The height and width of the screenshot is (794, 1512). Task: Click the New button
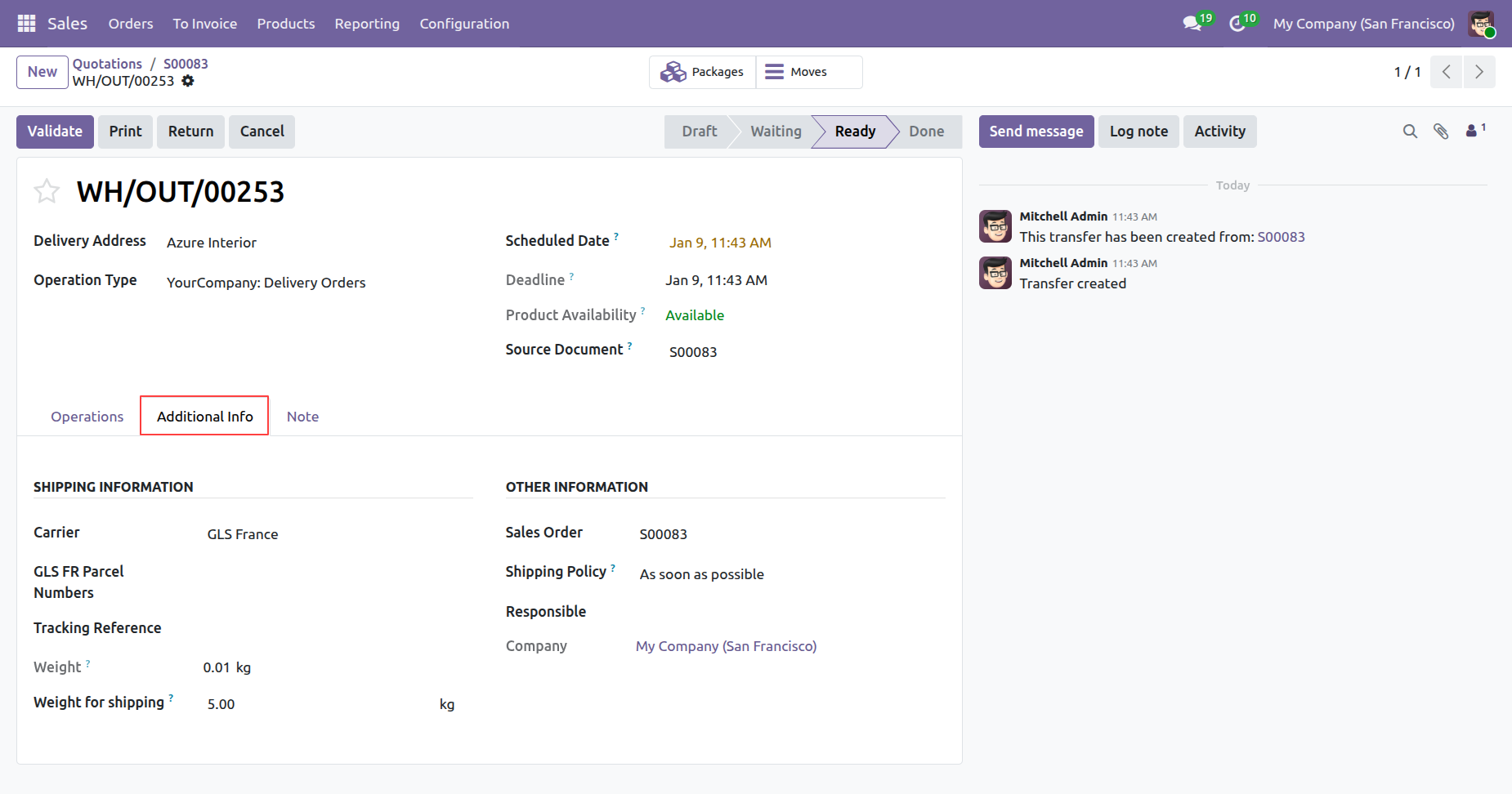click(42, 72)
